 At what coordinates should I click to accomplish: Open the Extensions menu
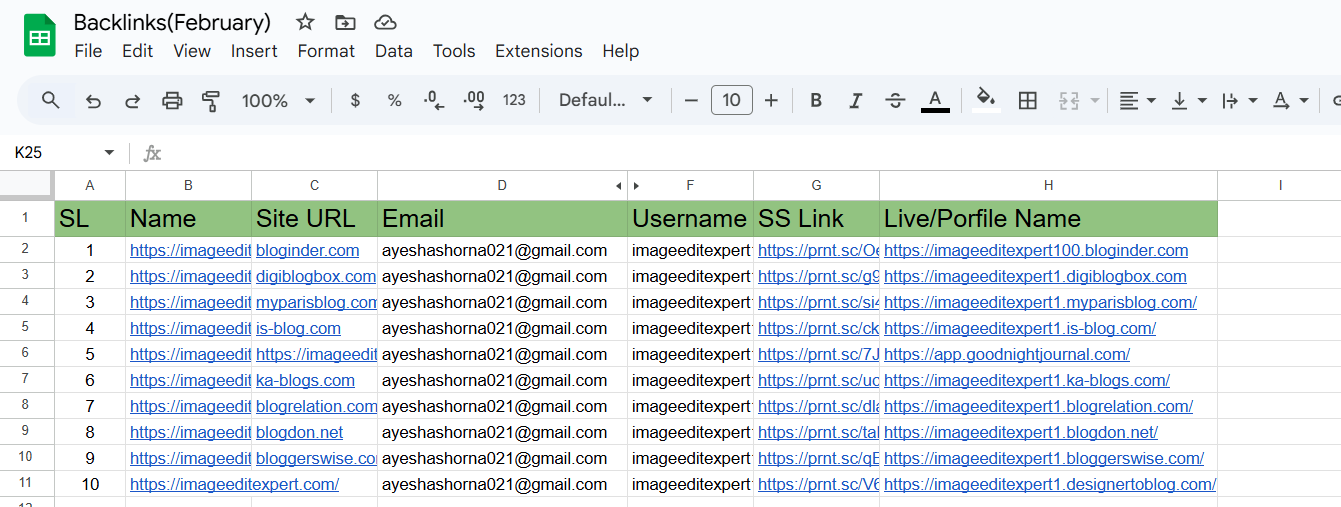click(538, 51)
